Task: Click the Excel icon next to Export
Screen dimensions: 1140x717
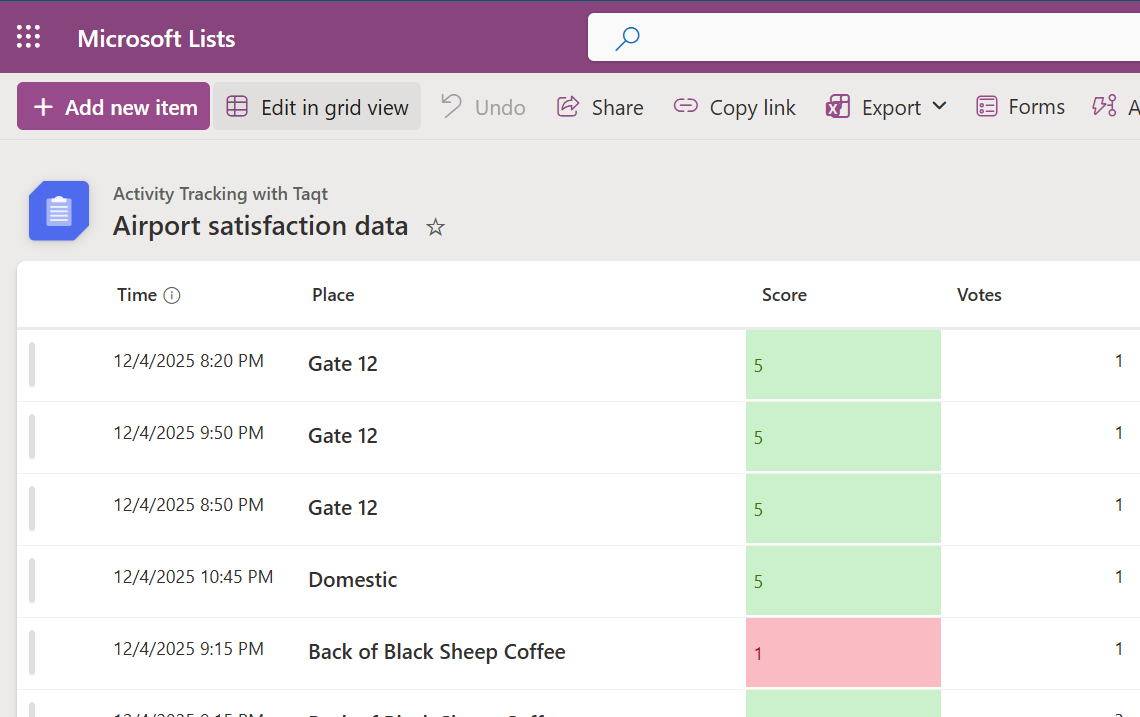Action: (x=837, y=106)
